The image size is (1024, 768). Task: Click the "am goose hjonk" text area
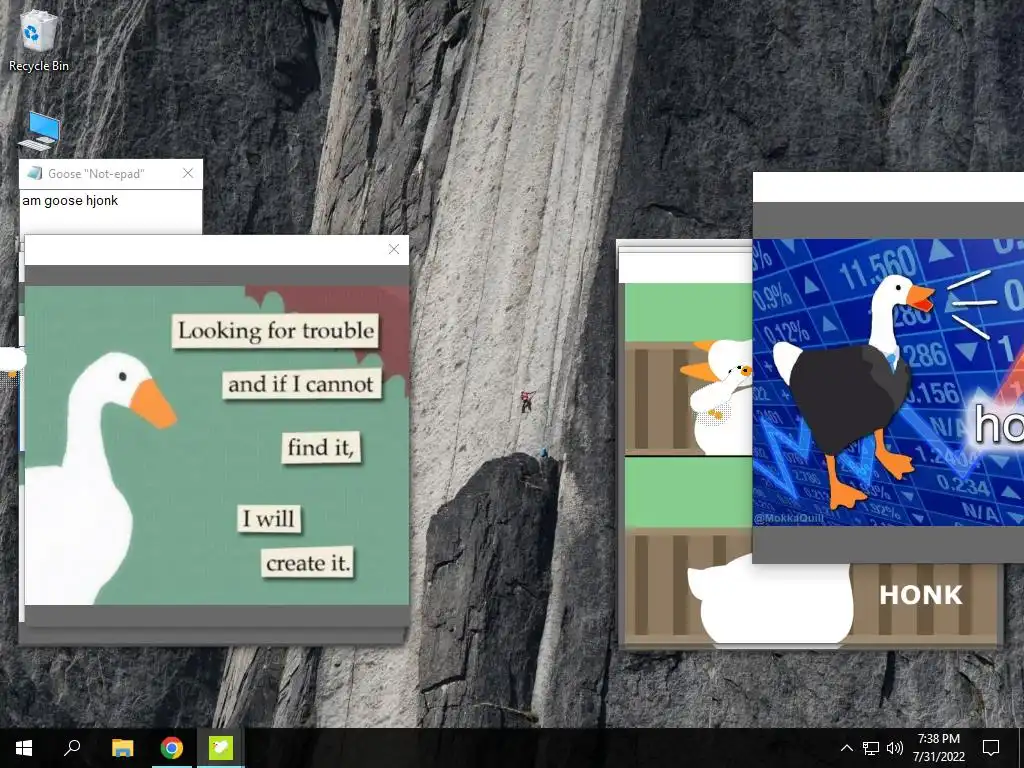tap(111, 212)
